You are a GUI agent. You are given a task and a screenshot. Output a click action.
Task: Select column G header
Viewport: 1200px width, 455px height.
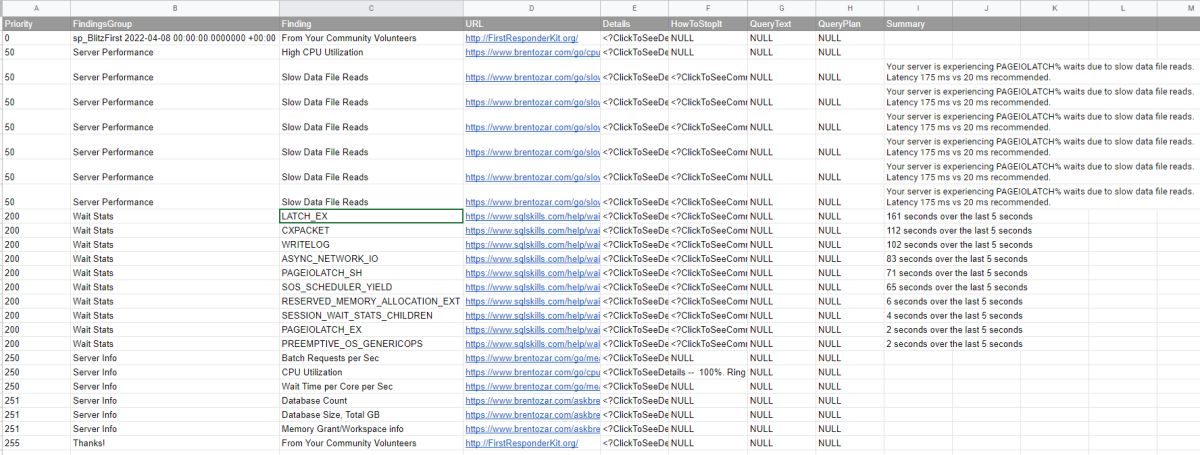[x=781, y=8]
